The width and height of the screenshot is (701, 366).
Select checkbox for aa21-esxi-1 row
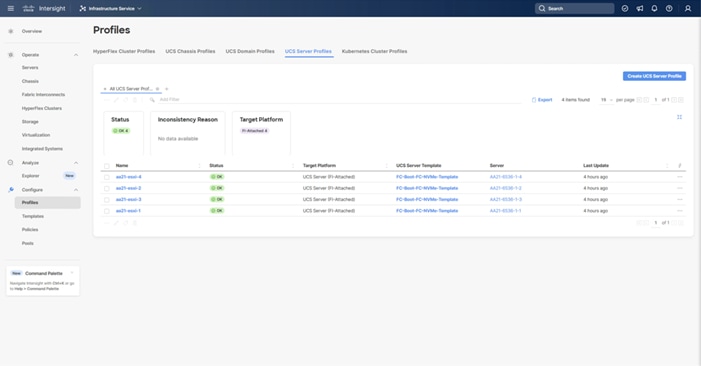[106, 211]
